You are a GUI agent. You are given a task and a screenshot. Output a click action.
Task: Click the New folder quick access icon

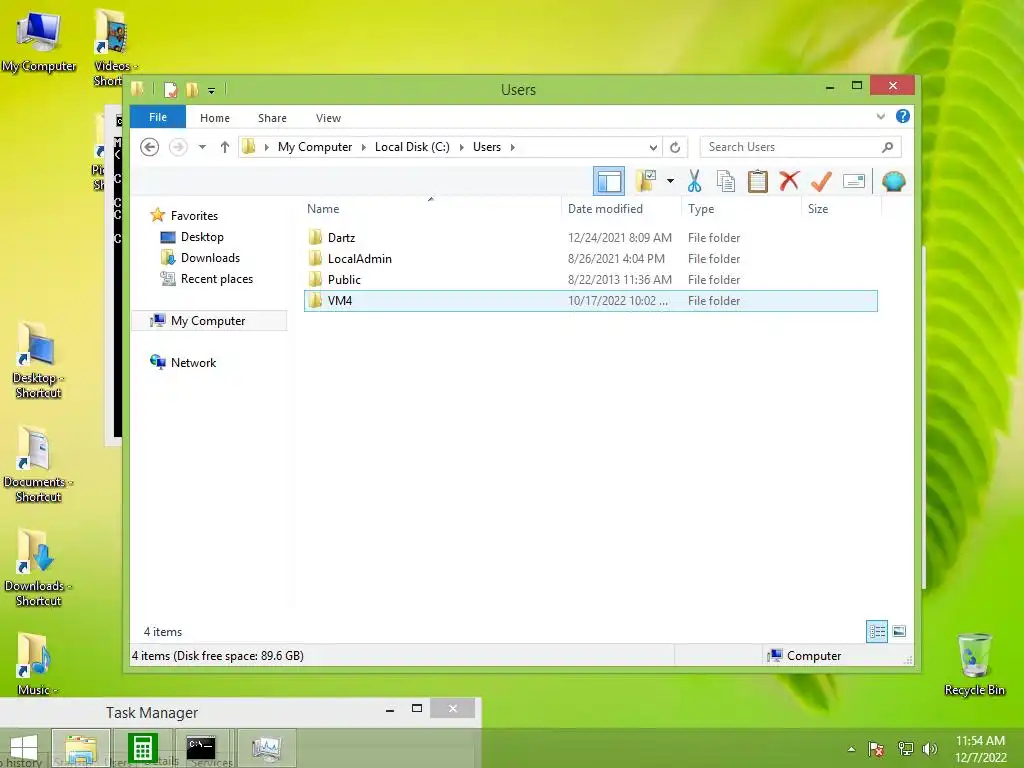pos(192,89)
